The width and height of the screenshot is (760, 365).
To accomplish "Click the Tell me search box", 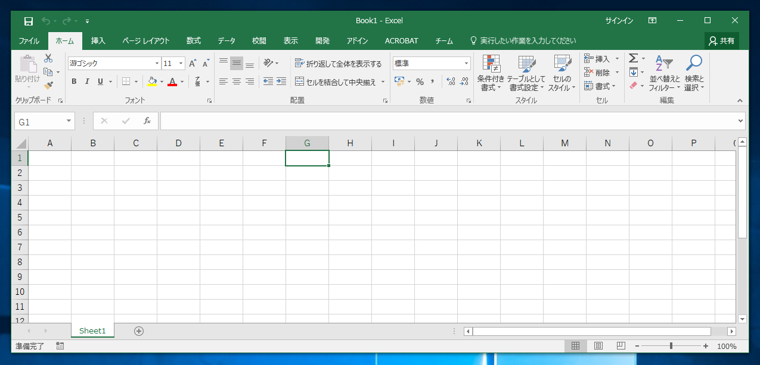I will (x=523, y=41).
